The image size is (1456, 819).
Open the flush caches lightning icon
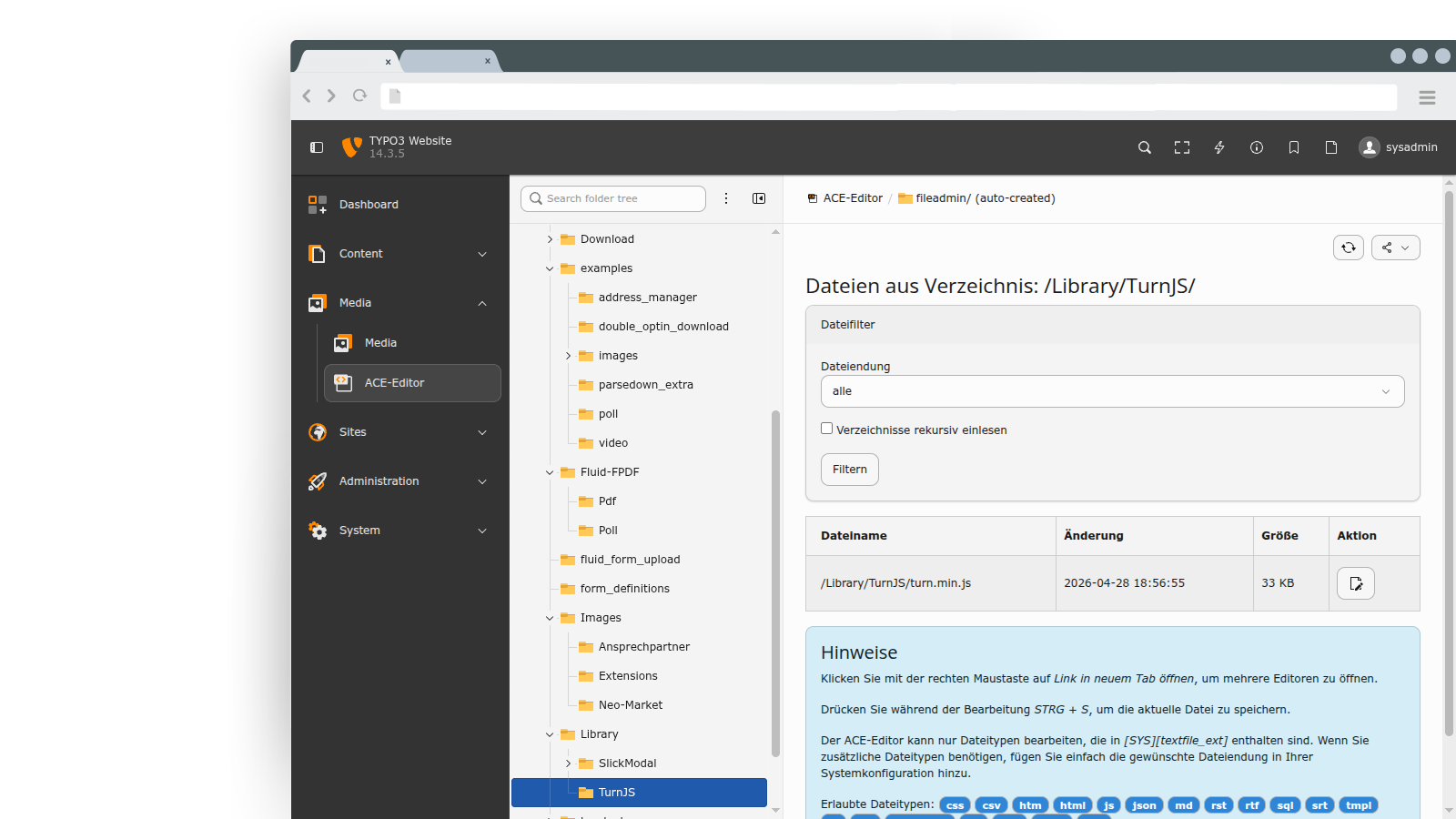[x=1219, y=147]
